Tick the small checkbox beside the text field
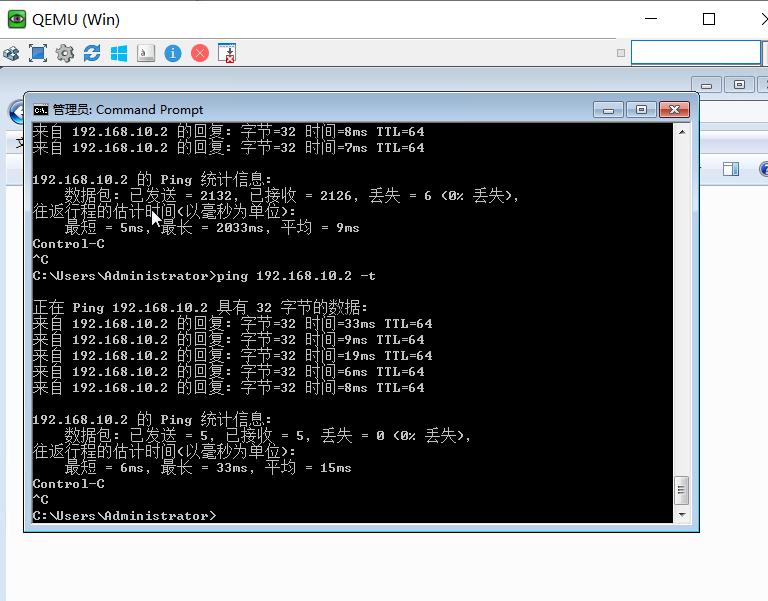768x601 pixels. [621, 53]
